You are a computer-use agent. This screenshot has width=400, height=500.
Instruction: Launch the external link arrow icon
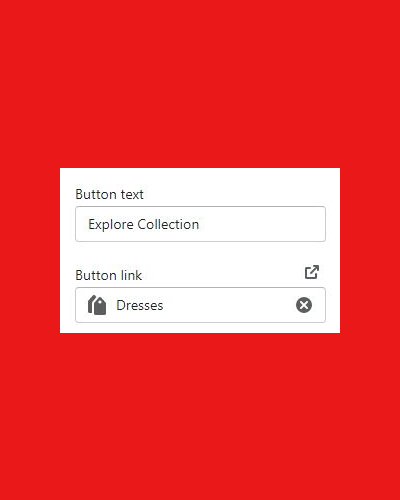312,272
